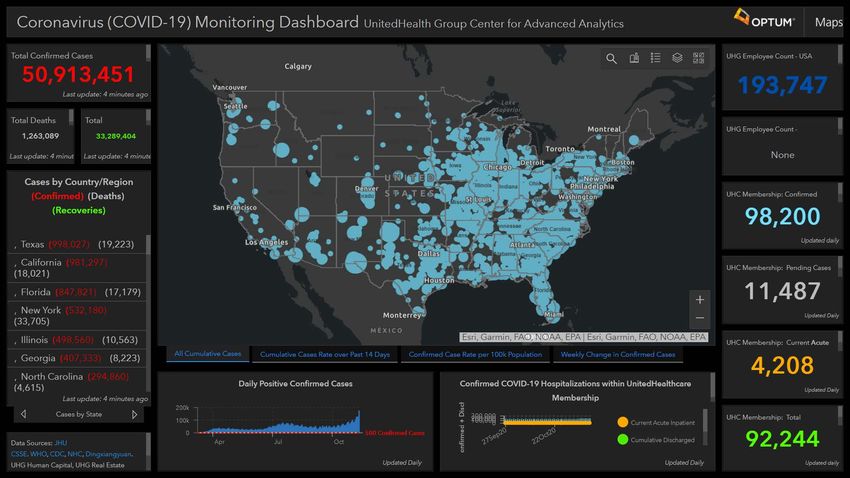The width and height of the screenshot is (850, 478).
Task: Open the map layers list
Action: click(x=677, y=57)
